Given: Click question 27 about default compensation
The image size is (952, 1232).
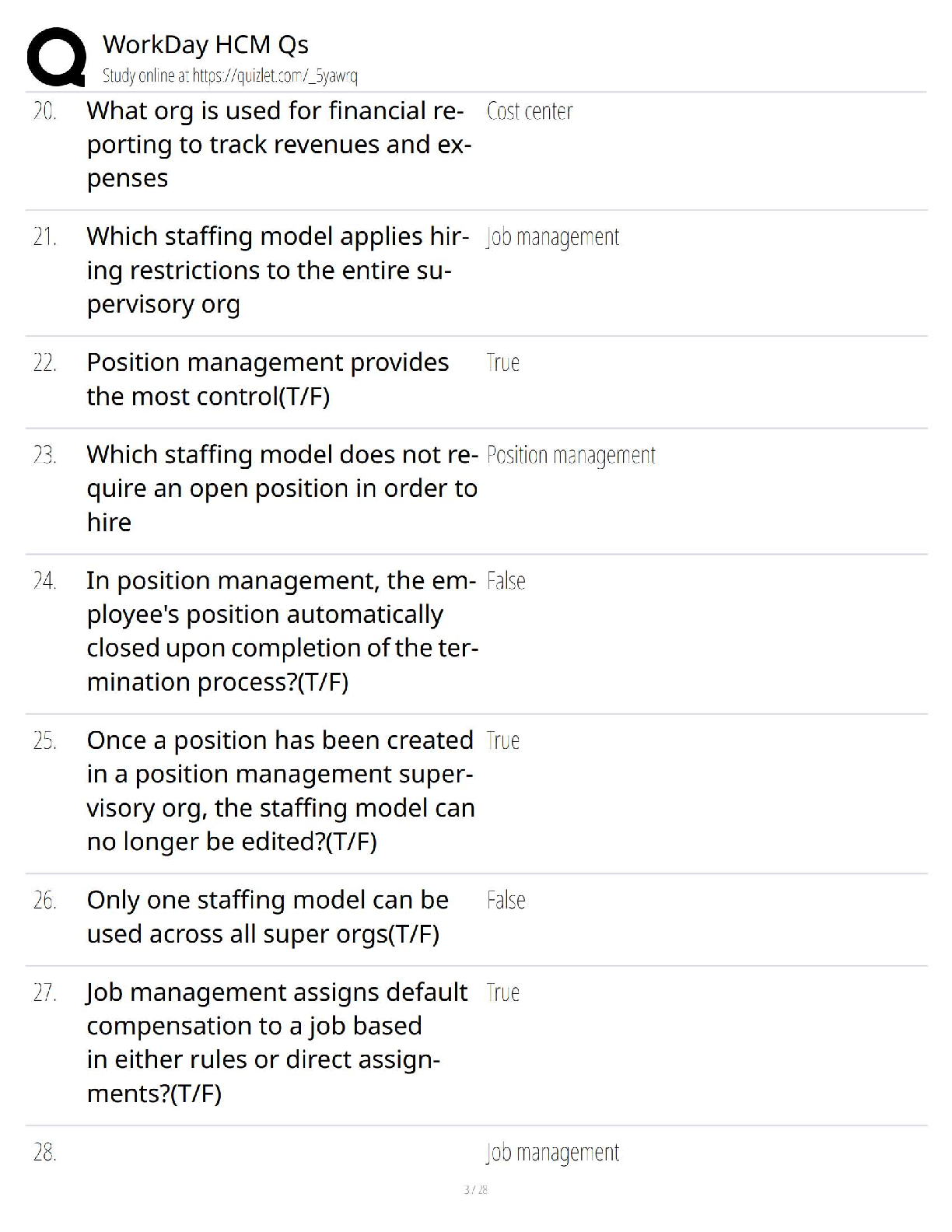Looking at the screenshot, I should coord(277,1043).
